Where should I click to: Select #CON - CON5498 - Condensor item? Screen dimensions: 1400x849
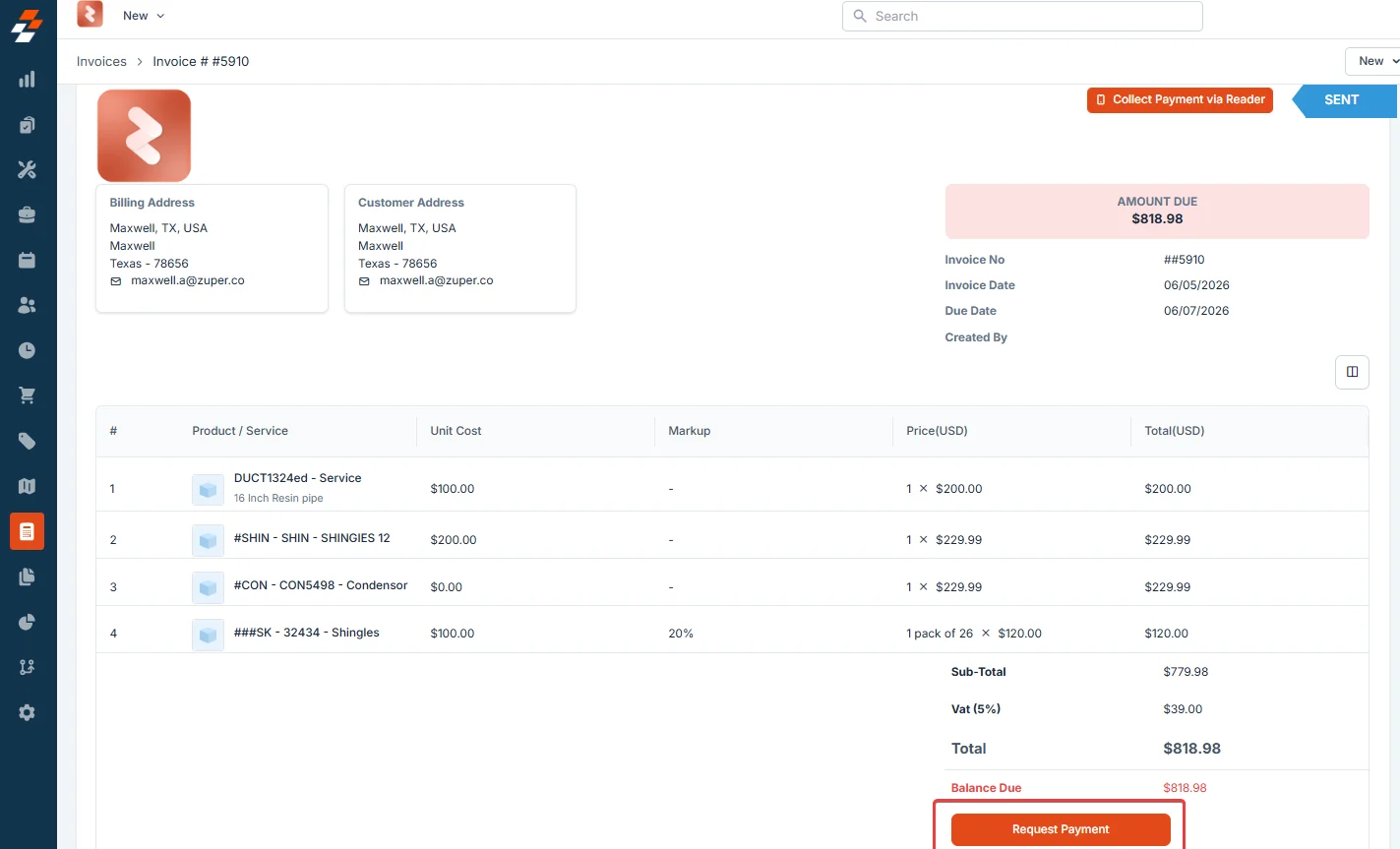tap(321, 585)
